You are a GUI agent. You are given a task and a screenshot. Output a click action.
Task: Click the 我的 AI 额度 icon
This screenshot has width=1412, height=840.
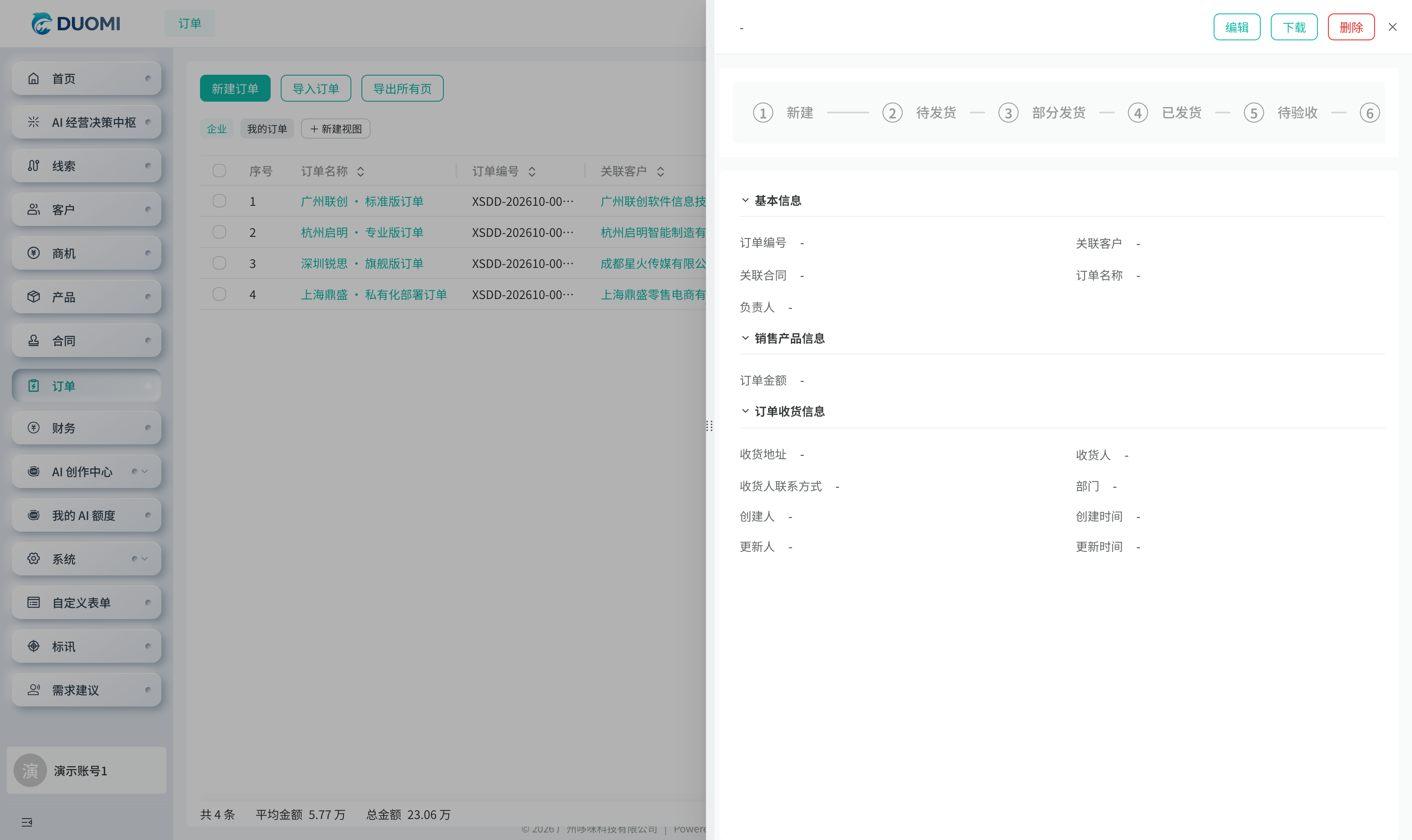click(x=34, y=515)
